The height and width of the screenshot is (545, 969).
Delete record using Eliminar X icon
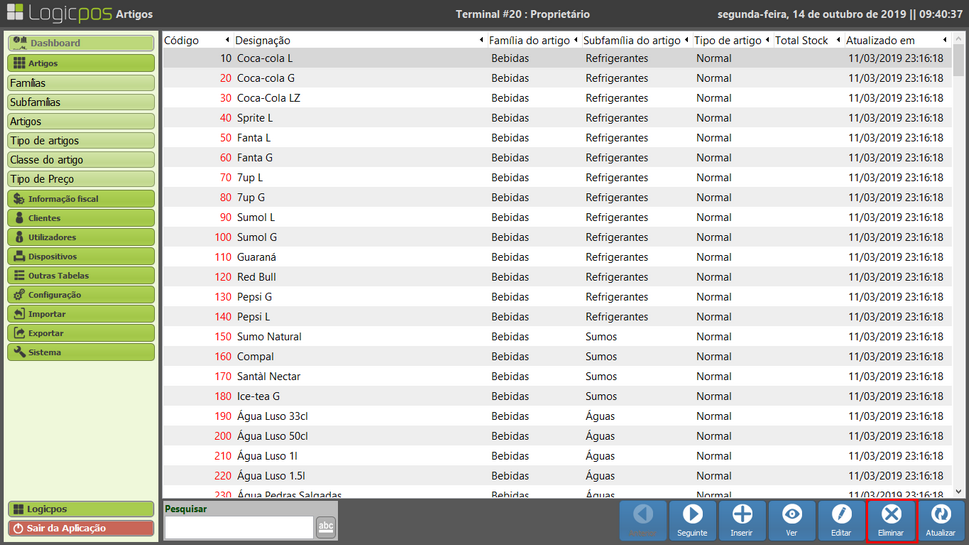coord(891,515)
